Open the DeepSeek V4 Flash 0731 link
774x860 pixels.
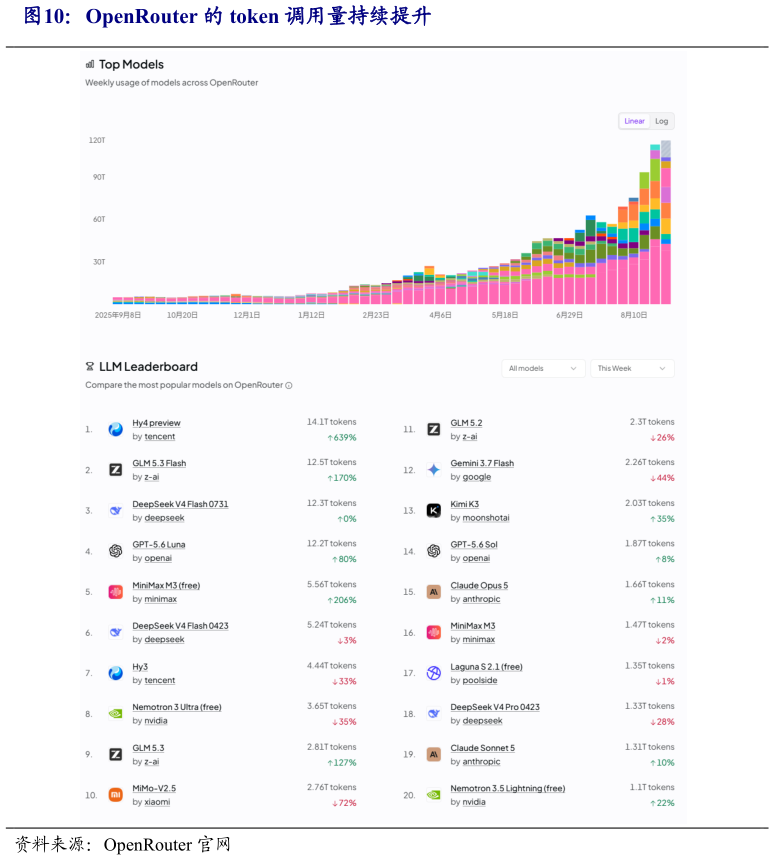pyautogui.click(x=180, y=504)
